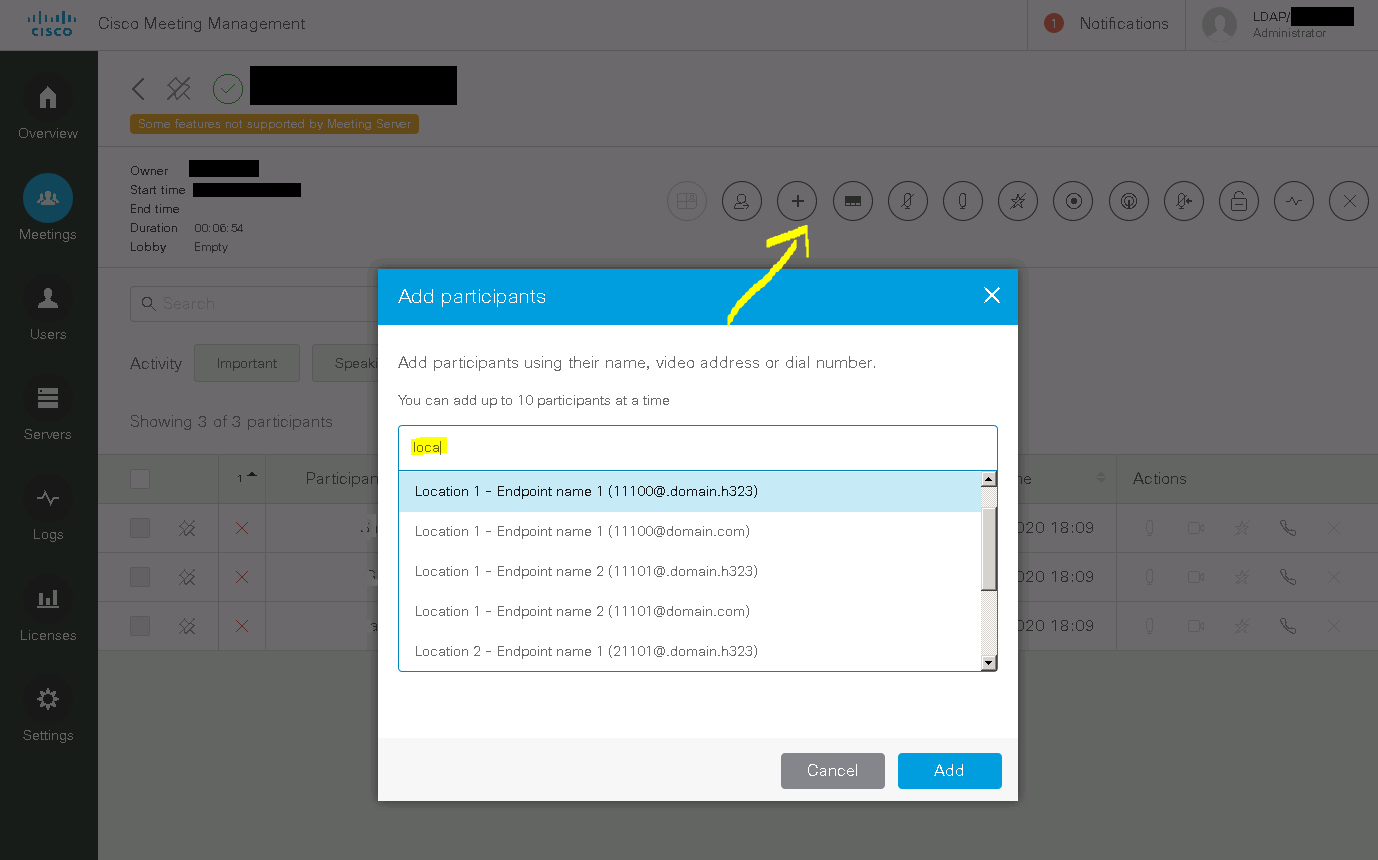Toggle the Important activity filter
This screenshot has height=860, width=1378.
click(x=247, y=363)
